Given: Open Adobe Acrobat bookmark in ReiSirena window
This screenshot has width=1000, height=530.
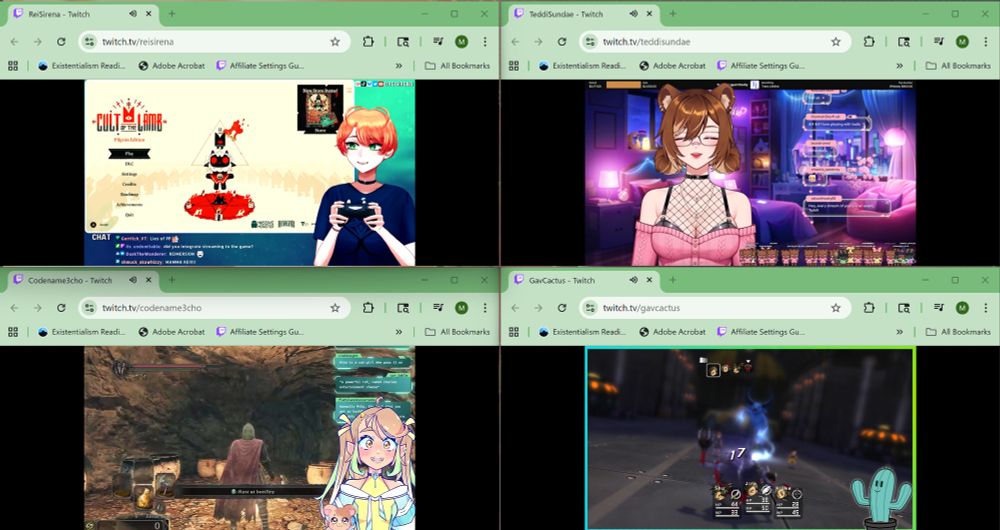Looking at the screenshot, I should pos(172,66).
